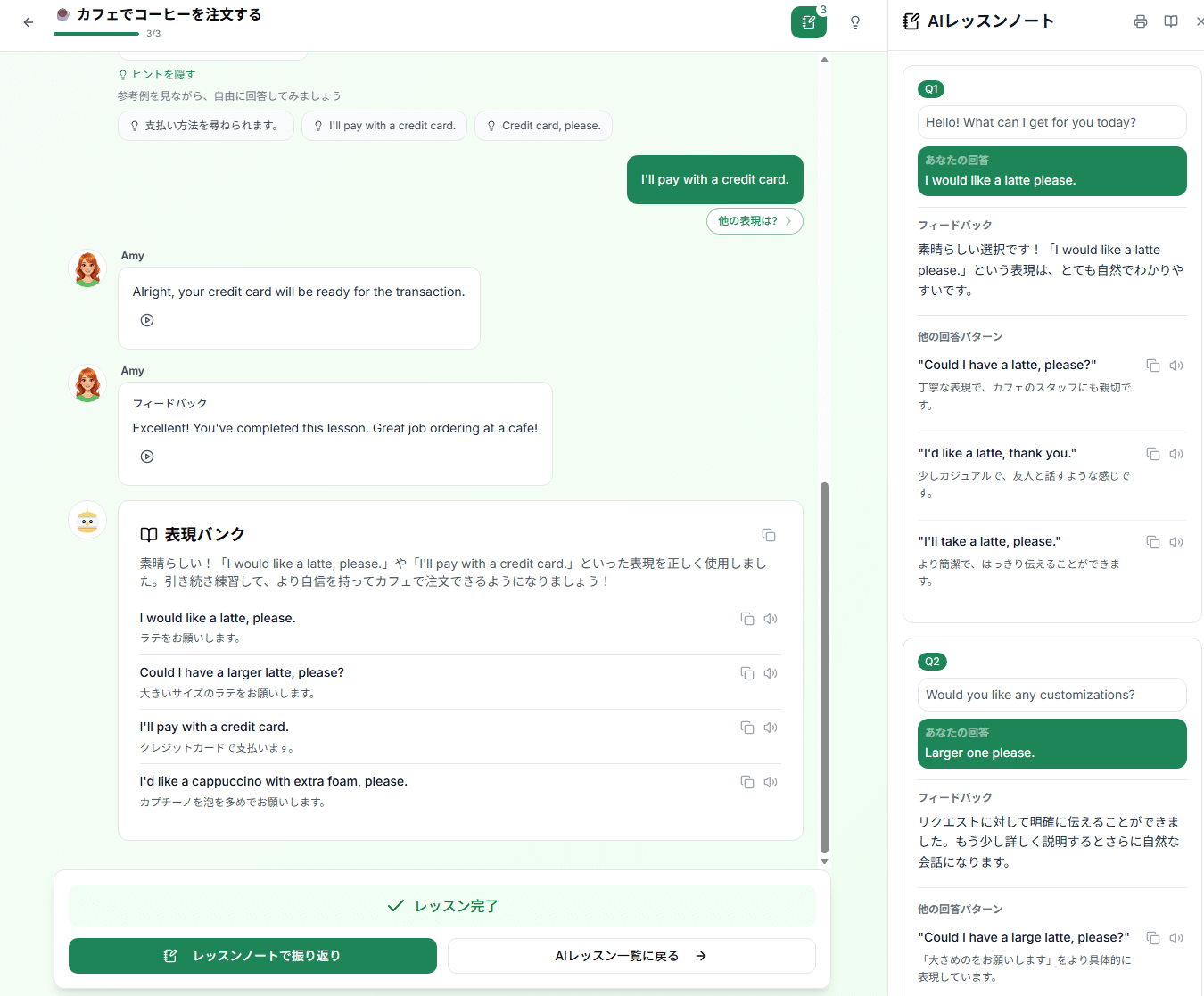Toggle the AI lesson note panel button
The height and width of the screenshot is (996, 1204).
point(808,22)
